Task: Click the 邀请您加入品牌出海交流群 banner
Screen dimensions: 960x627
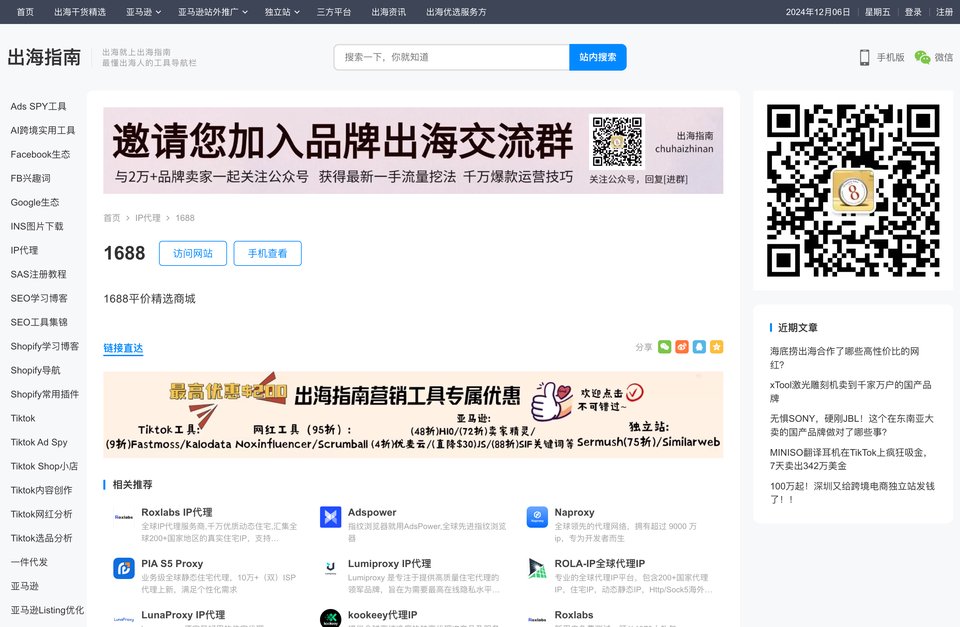Action: (x=413, y=151)
